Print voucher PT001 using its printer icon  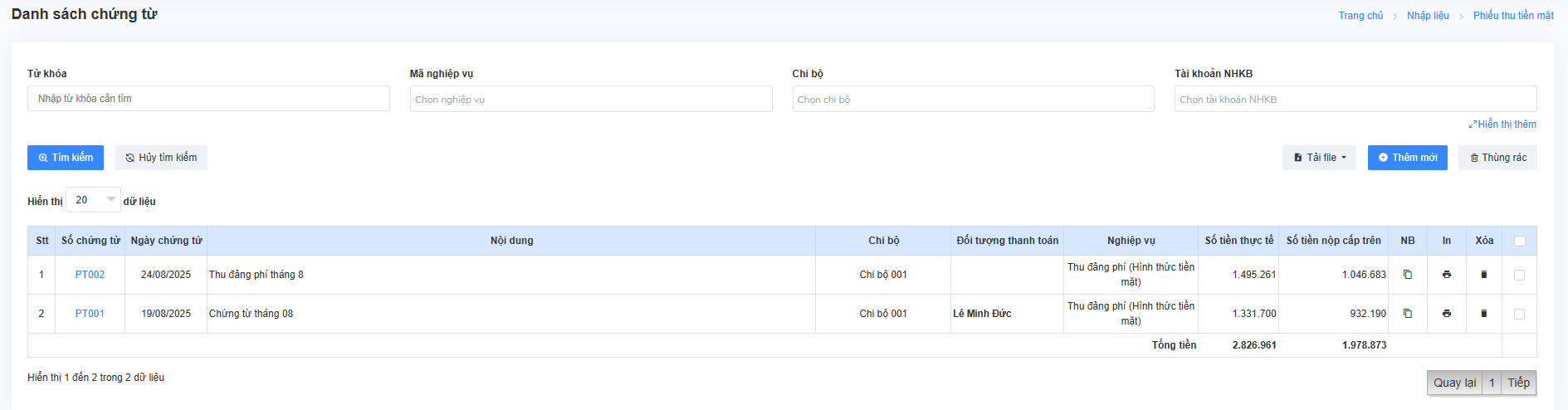tap(1446, 314)
